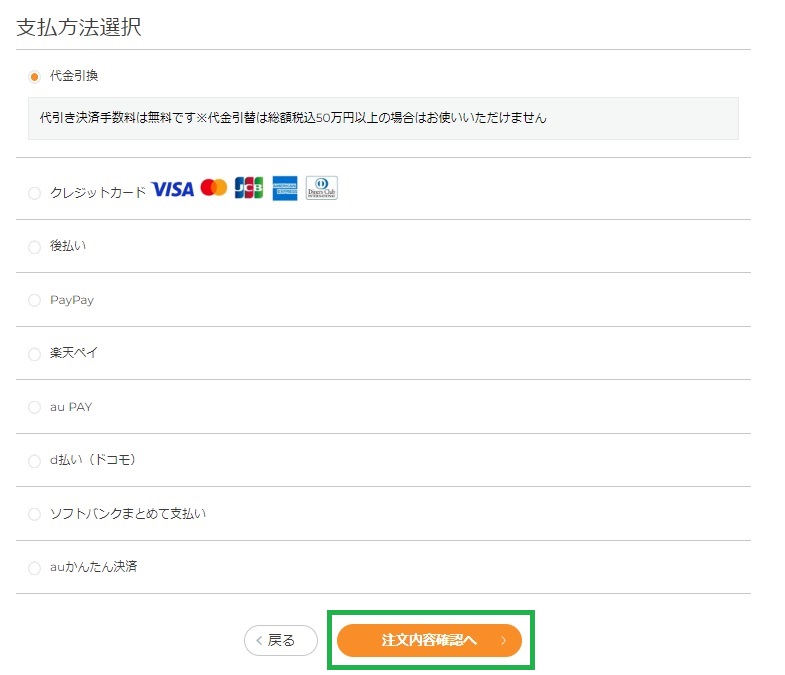
Task: Go back with the 戻る button
Action: (281, 640)
